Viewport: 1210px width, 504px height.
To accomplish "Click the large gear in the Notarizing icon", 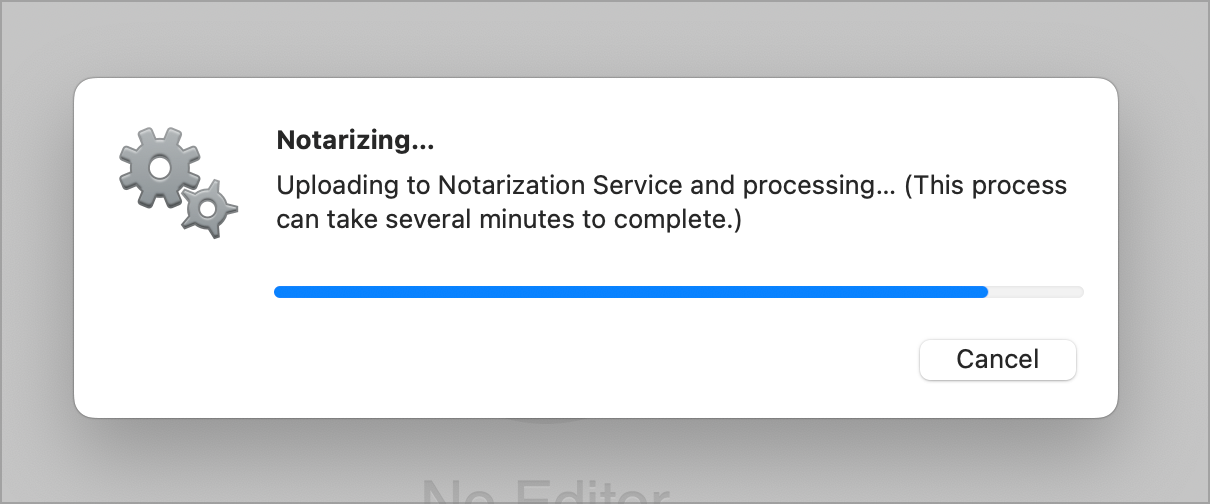I will [x=155, y=165].
